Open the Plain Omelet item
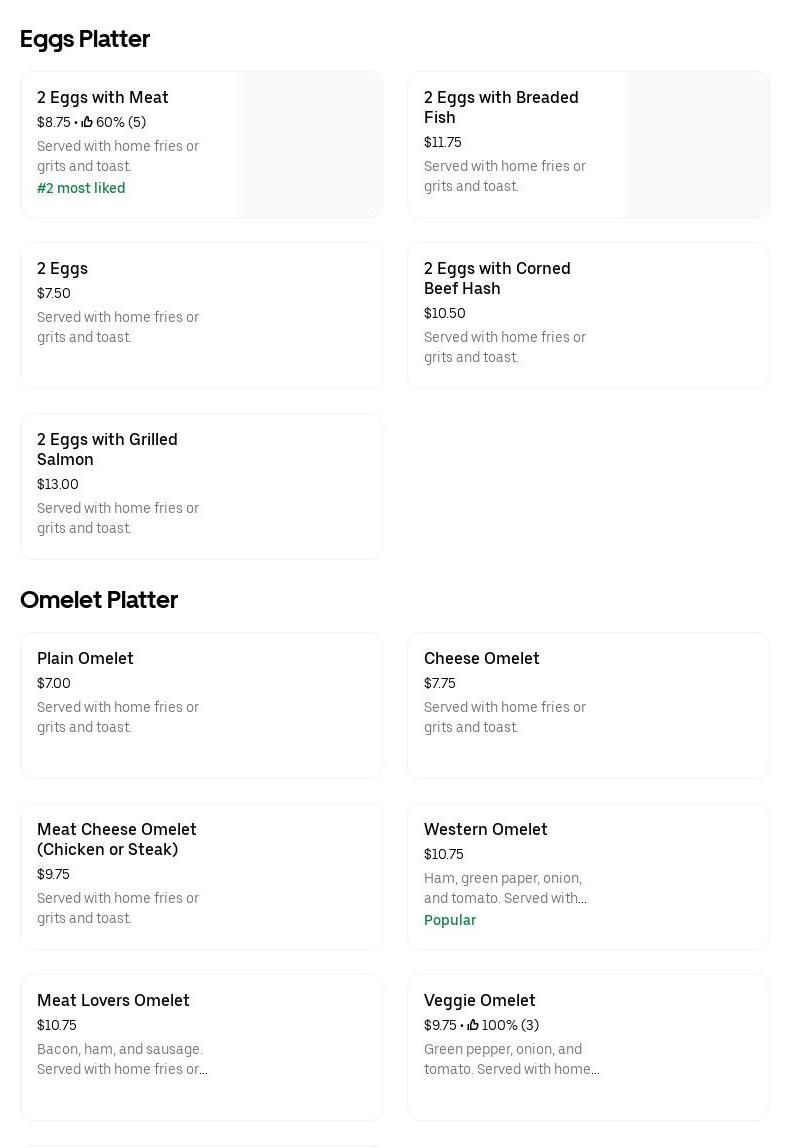Image resolution: width=804 pixels, height=1148 pixels. tap(85, 658)
